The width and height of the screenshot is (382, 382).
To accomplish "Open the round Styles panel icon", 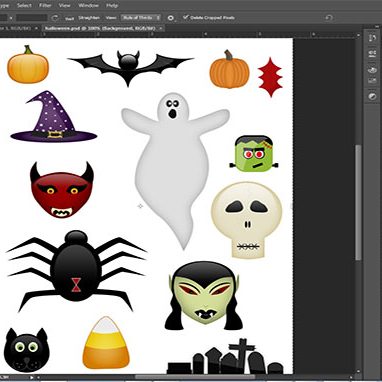I will coord(372,96).
